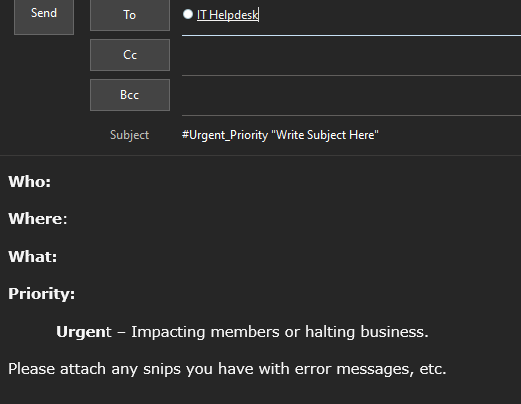Click the presence status circle beside IT Helpdesk

pyautogui.click(x=188, y=14)
